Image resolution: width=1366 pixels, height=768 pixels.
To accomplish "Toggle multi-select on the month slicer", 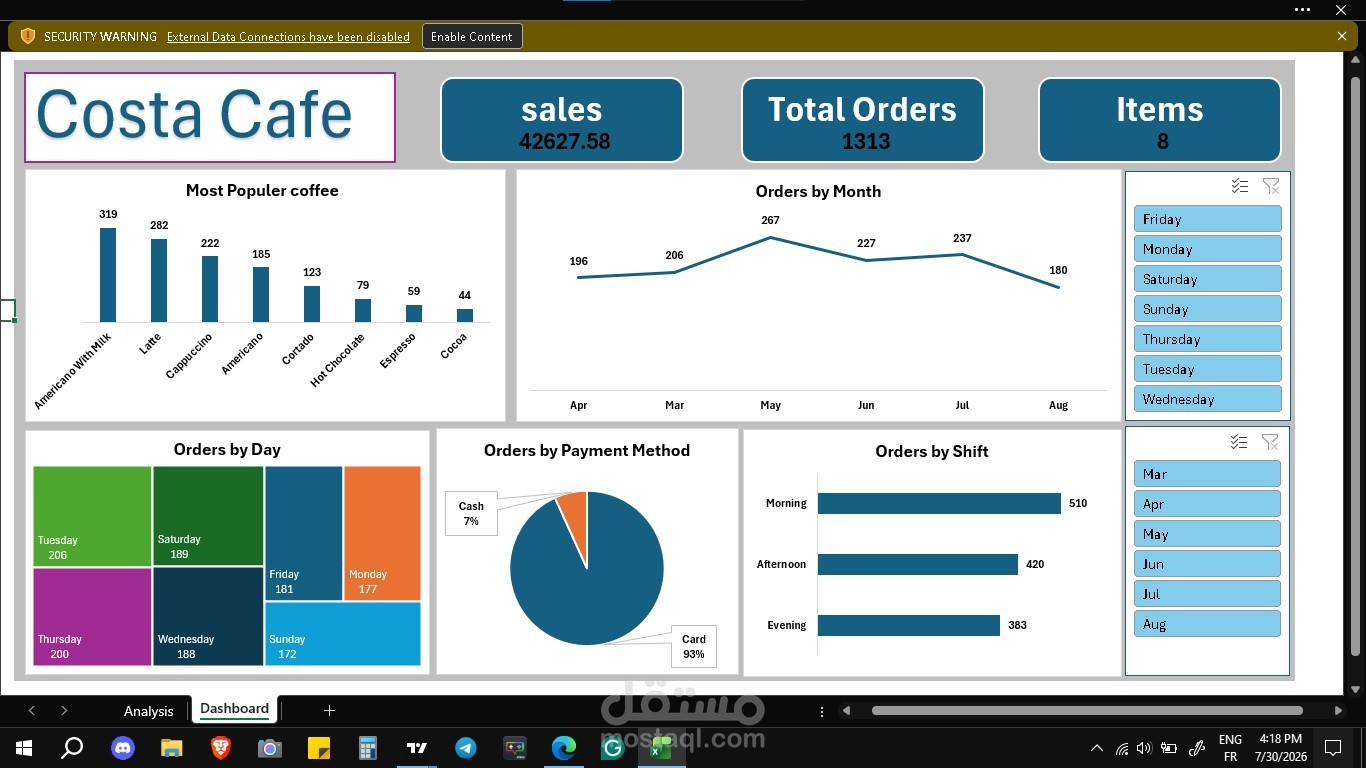I will click(x=1240, y=442).
